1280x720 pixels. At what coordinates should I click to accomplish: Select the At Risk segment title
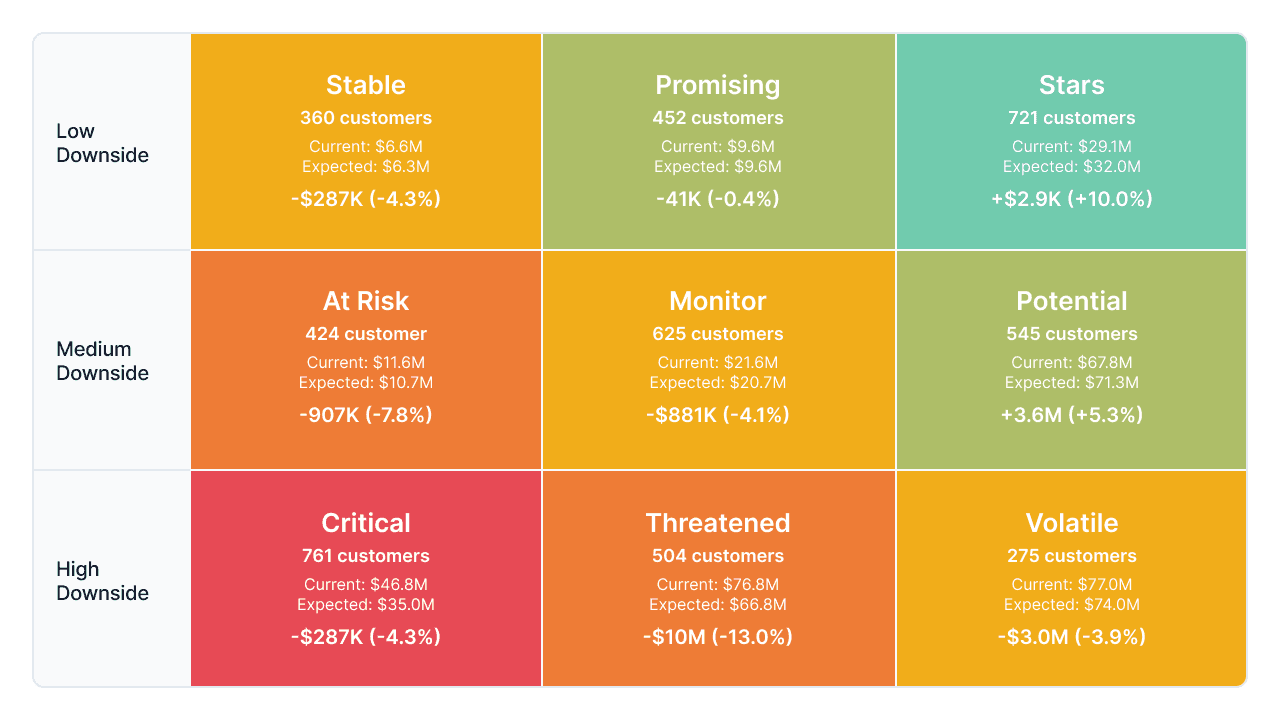[366, 301]
